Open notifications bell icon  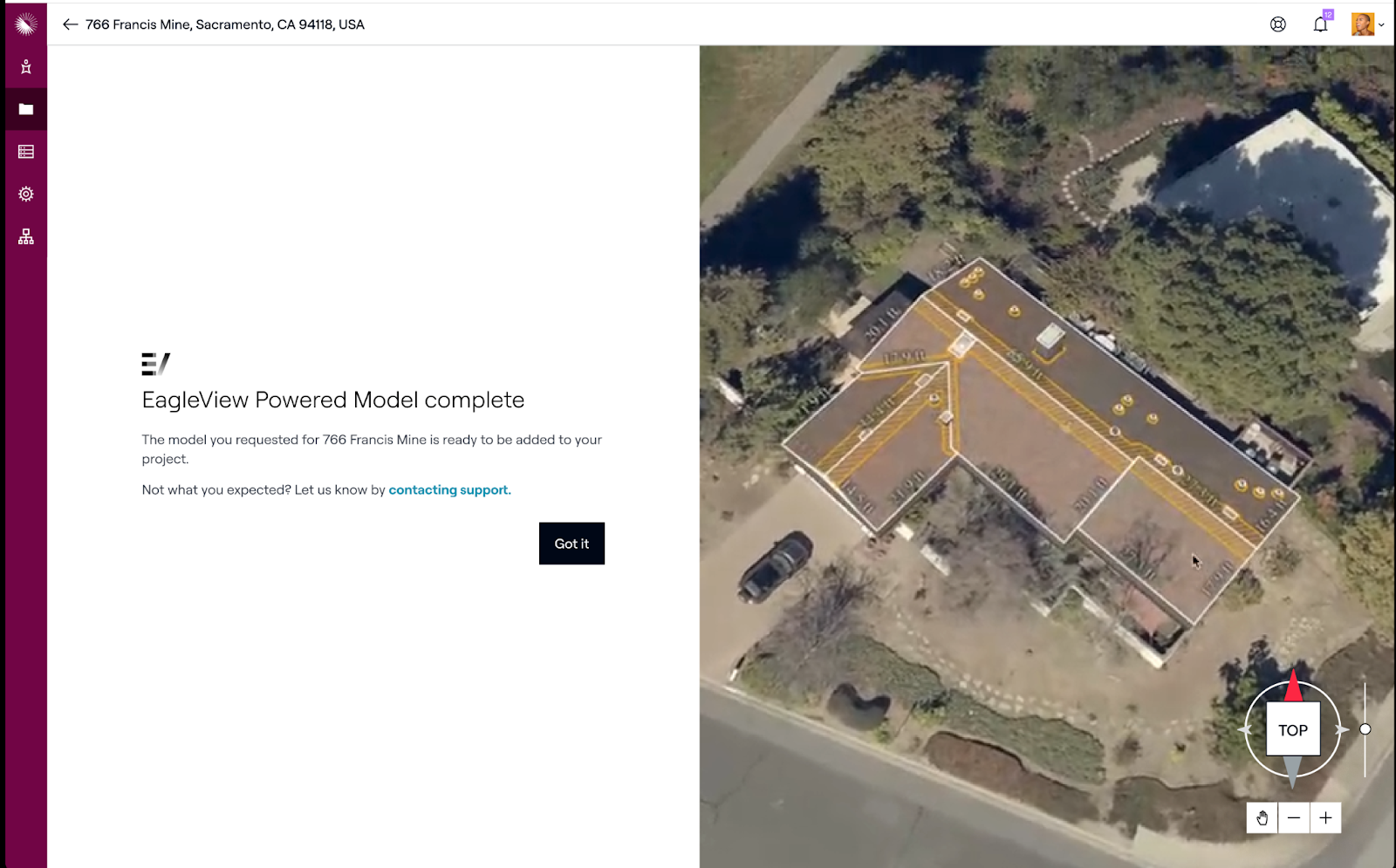1320,24
